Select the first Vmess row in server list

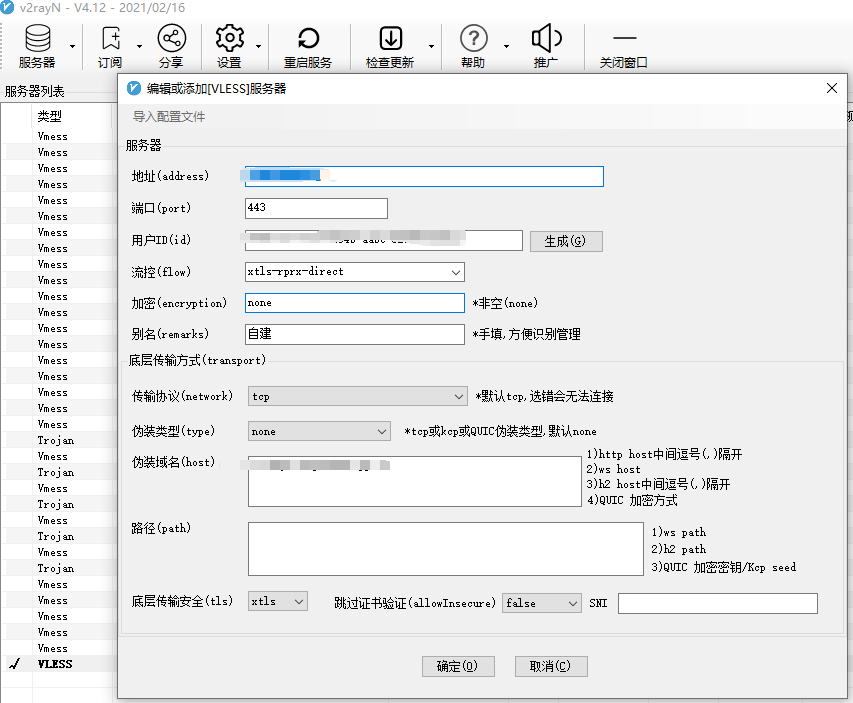[x=59, y=136]
